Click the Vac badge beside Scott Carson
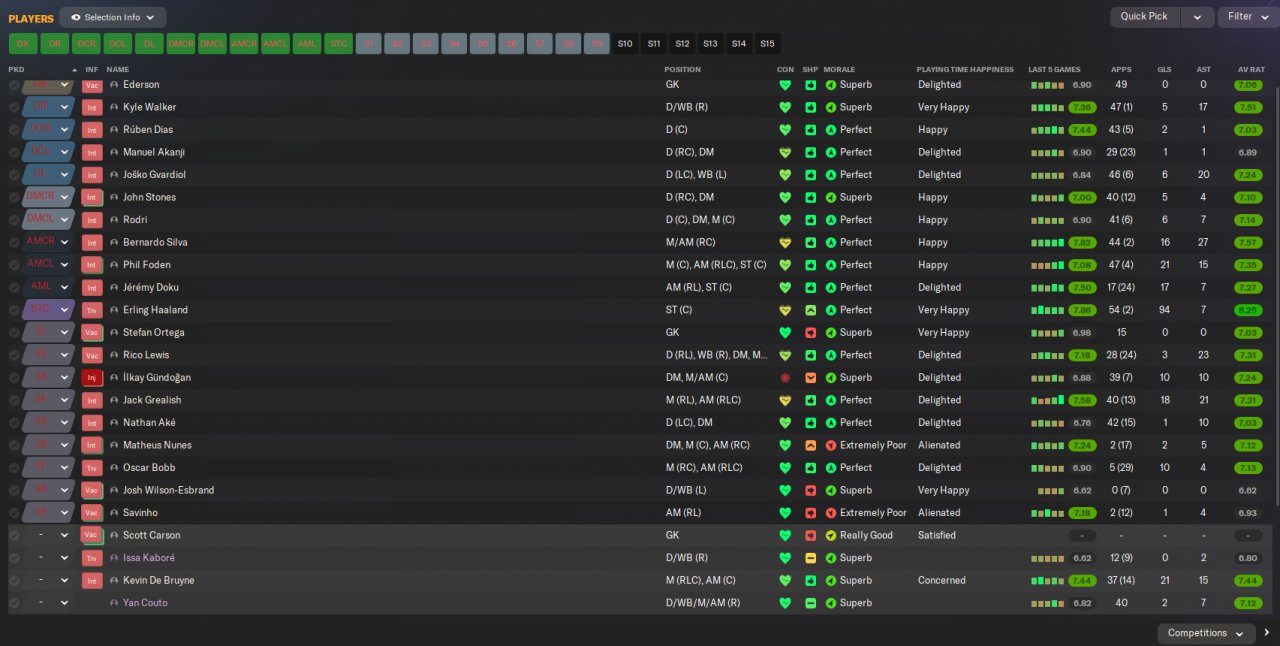Image resolution: width=1280 pixels, height=646 pixels. point(92,535)
